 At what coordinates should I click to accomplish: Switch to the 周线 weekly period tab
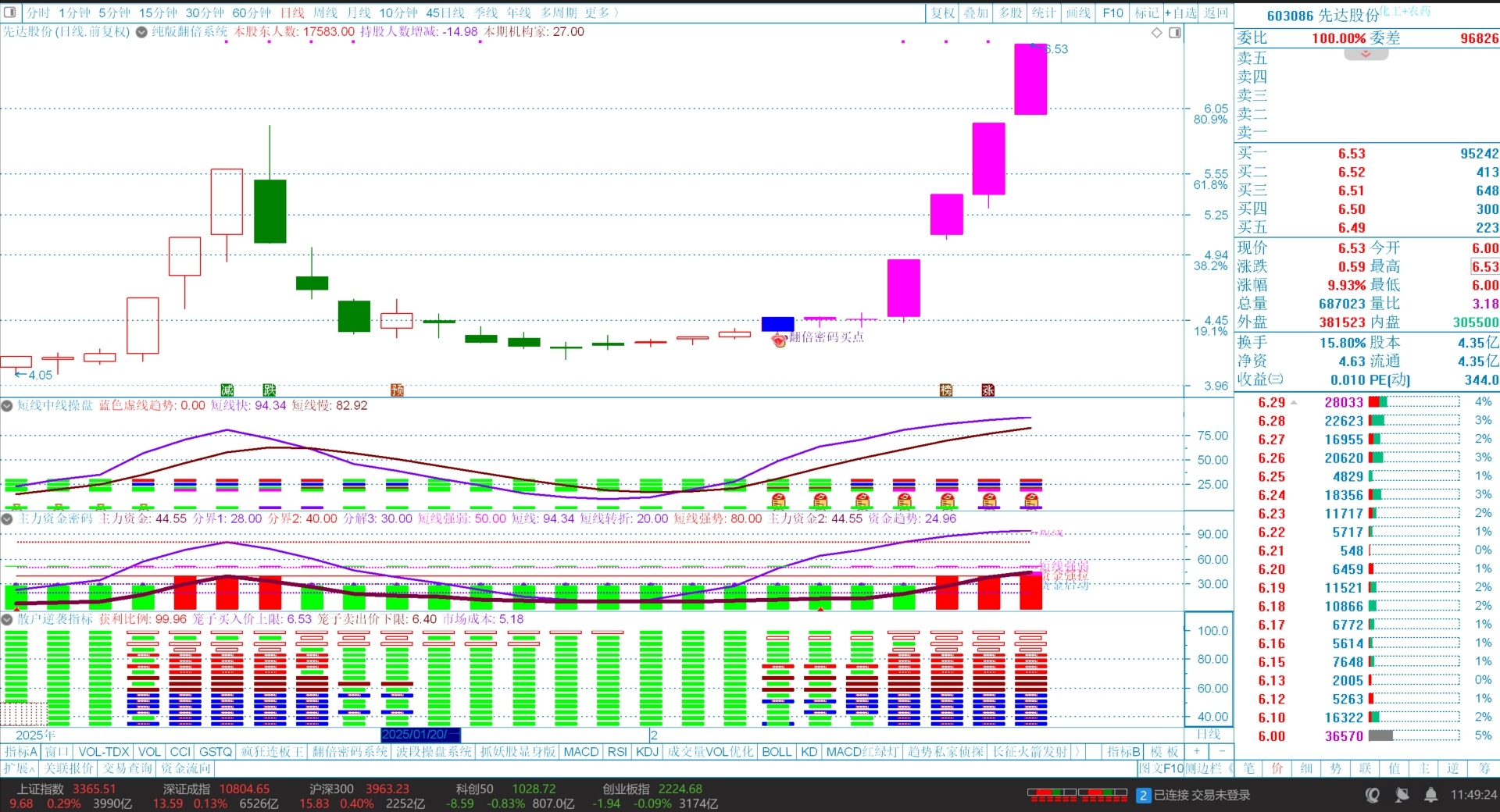(x=325, y=12)
